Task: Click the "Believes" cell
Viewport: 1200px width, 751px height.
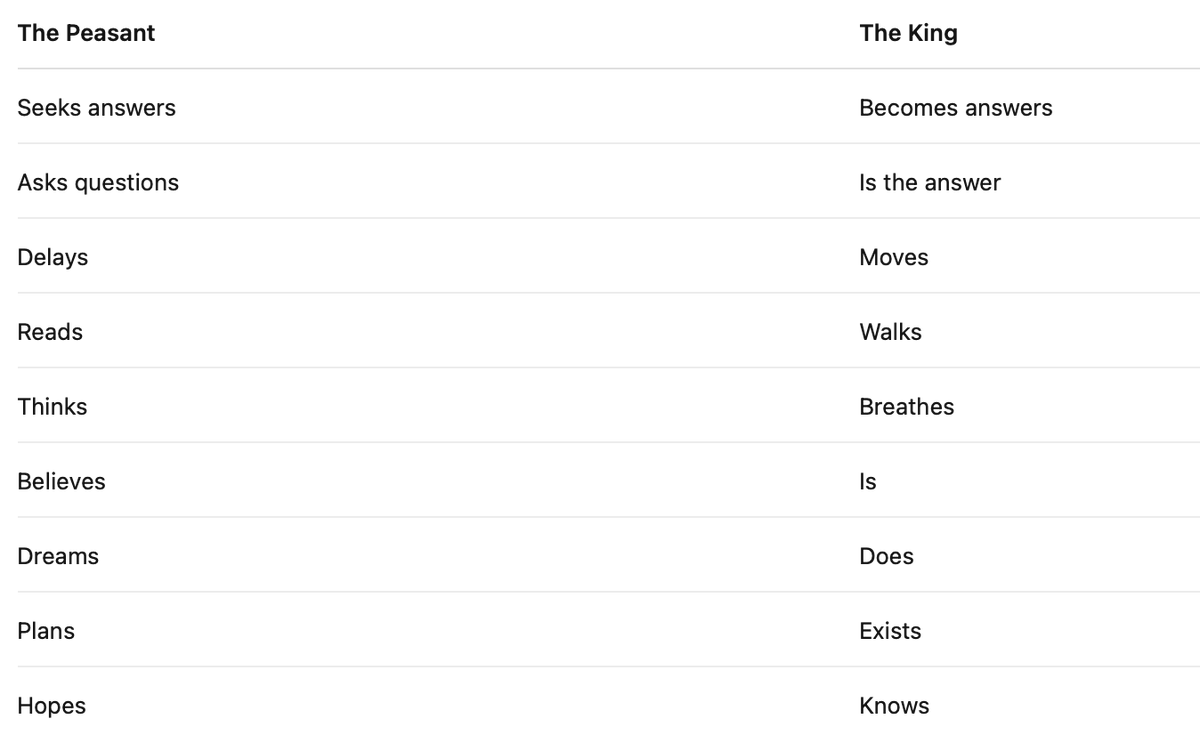Action: coord(61,482)
